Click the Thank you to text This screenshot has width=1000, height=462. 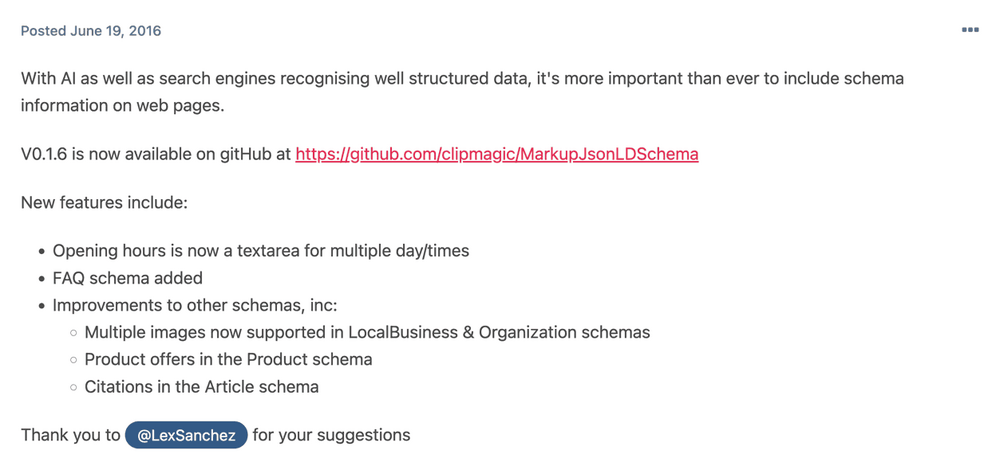pyautogui.click(x=70, y=435)
